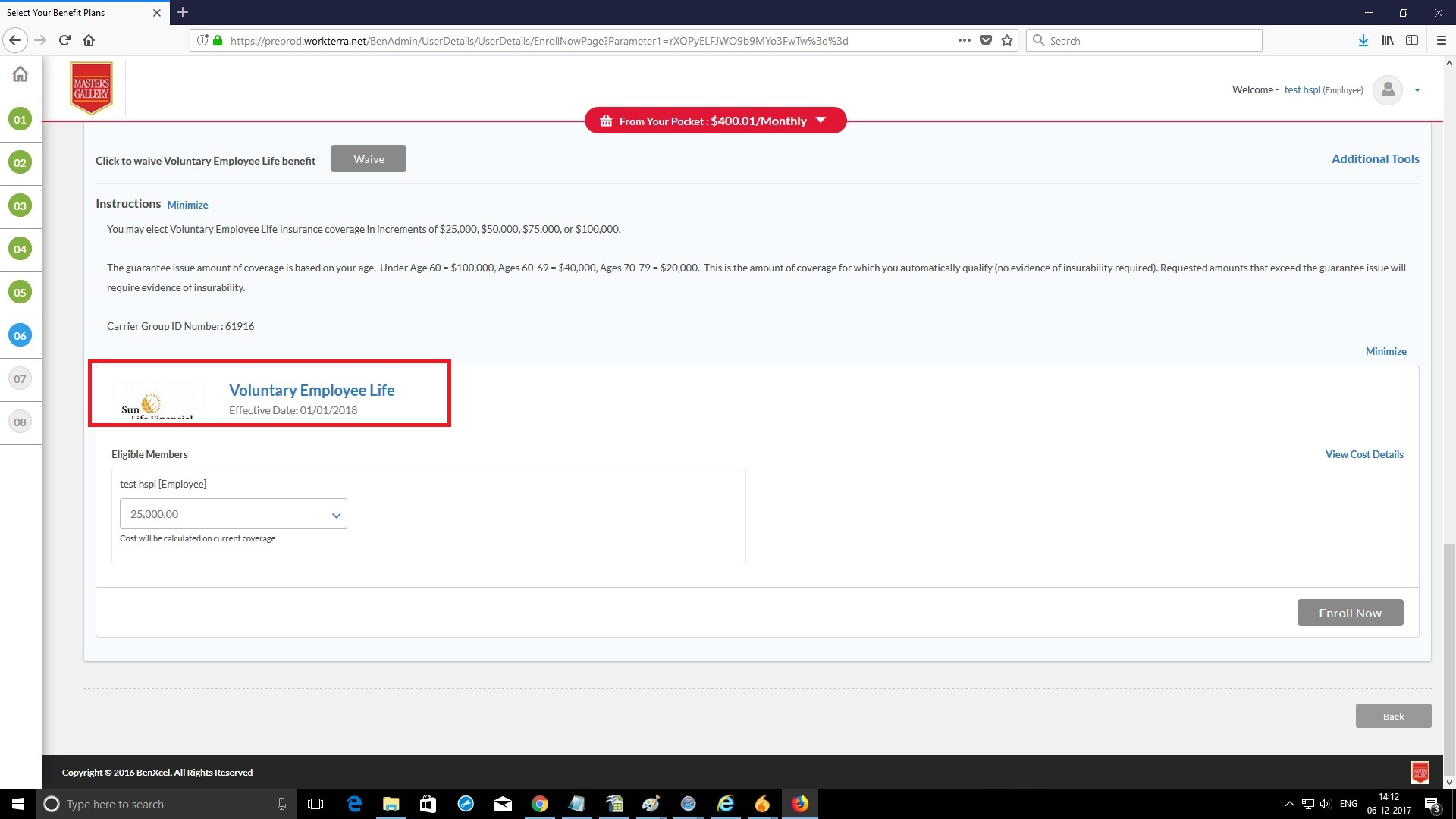Open page actions three-dots menu

pos(964,40)
